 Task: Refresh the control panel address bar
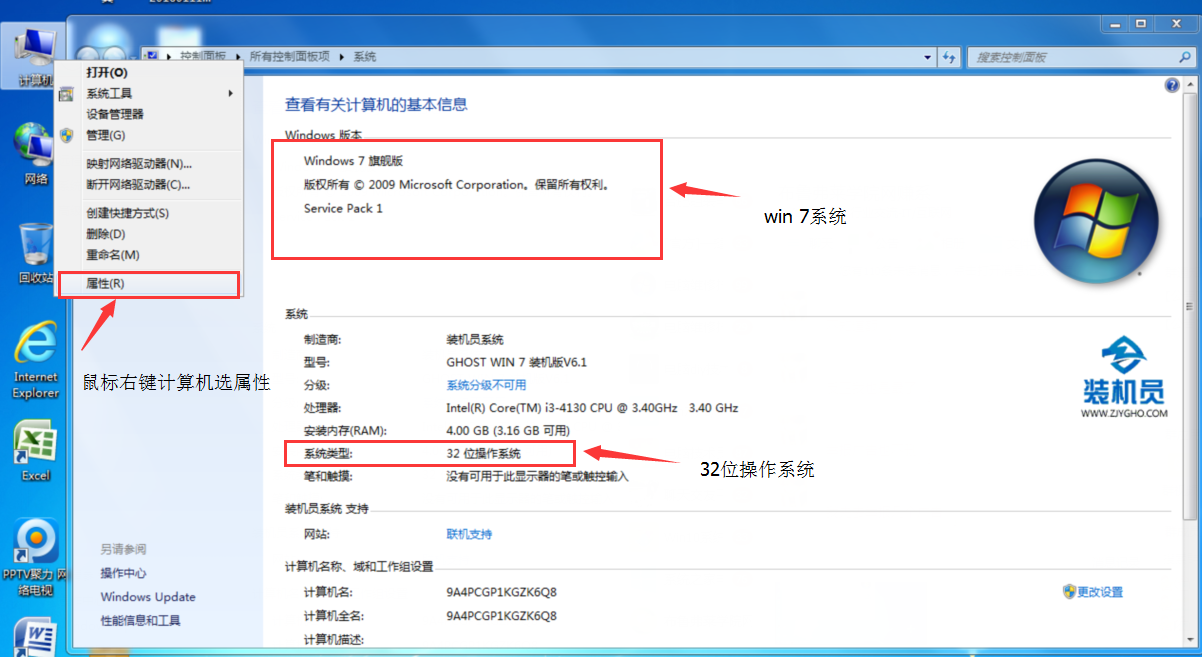click(949, 57)
